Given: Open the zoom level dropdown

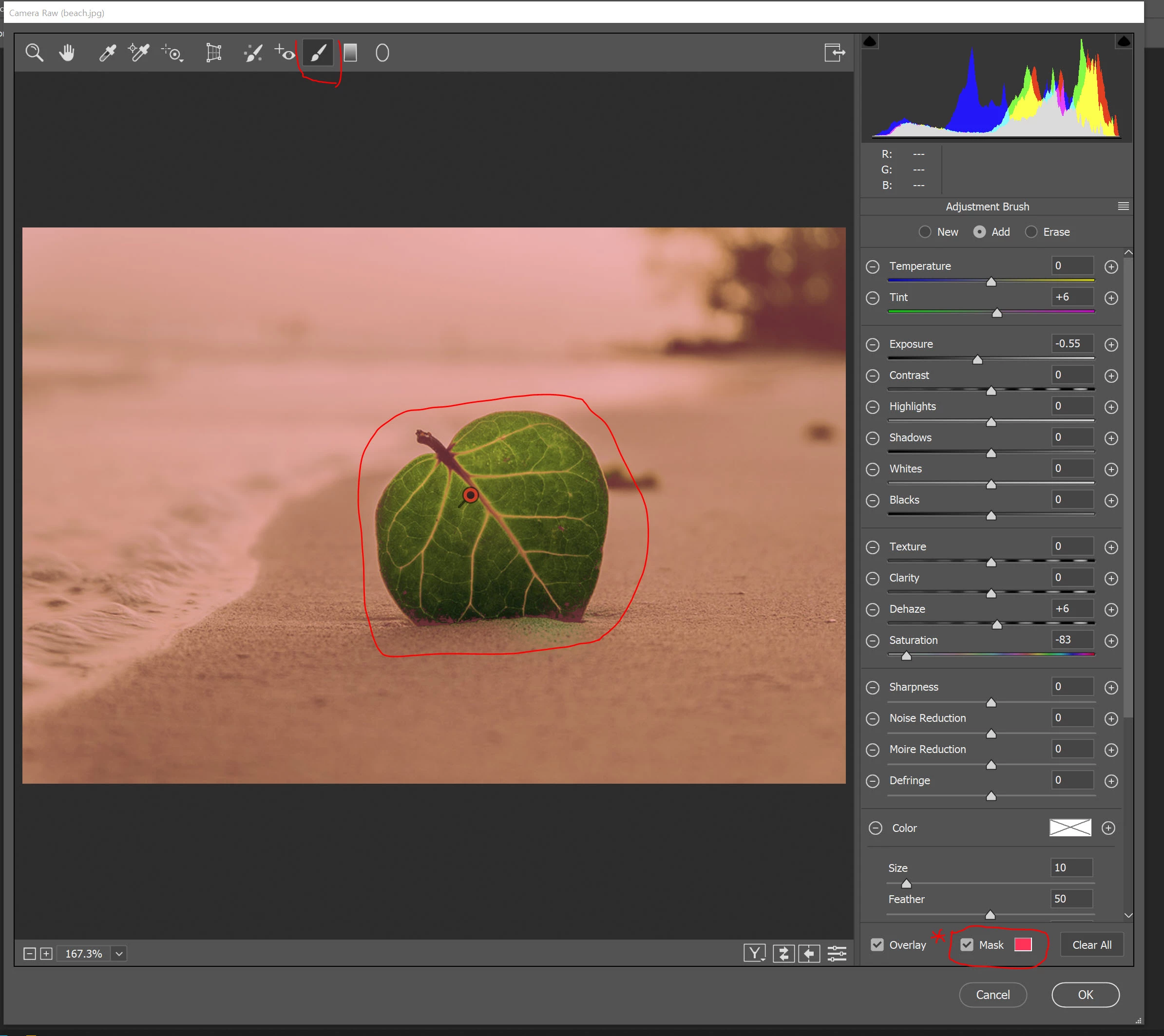Looking at the screenshot, I should 119,954.
